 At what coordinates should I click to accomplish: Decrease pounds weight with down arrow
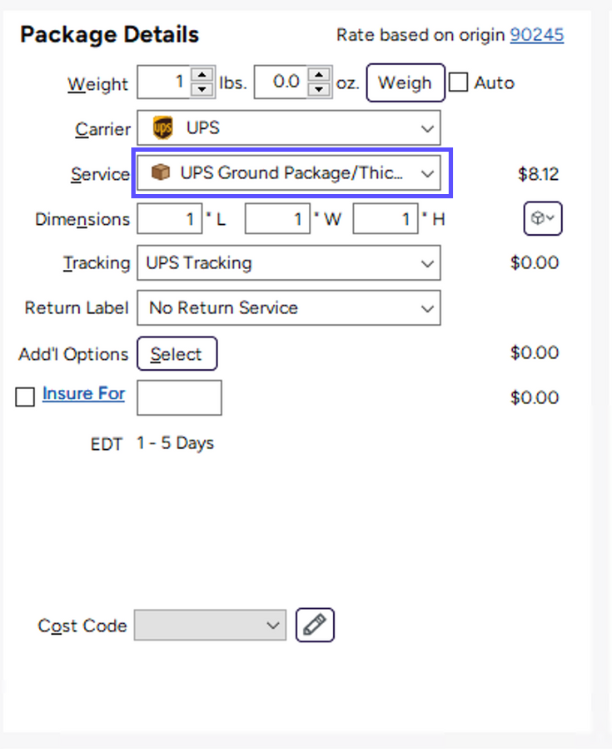[202, 89]
